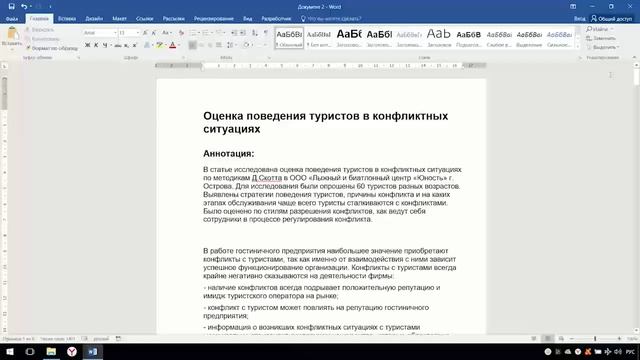Open the Ссылки tab
The image size is (640, 360).
[144, 19]
